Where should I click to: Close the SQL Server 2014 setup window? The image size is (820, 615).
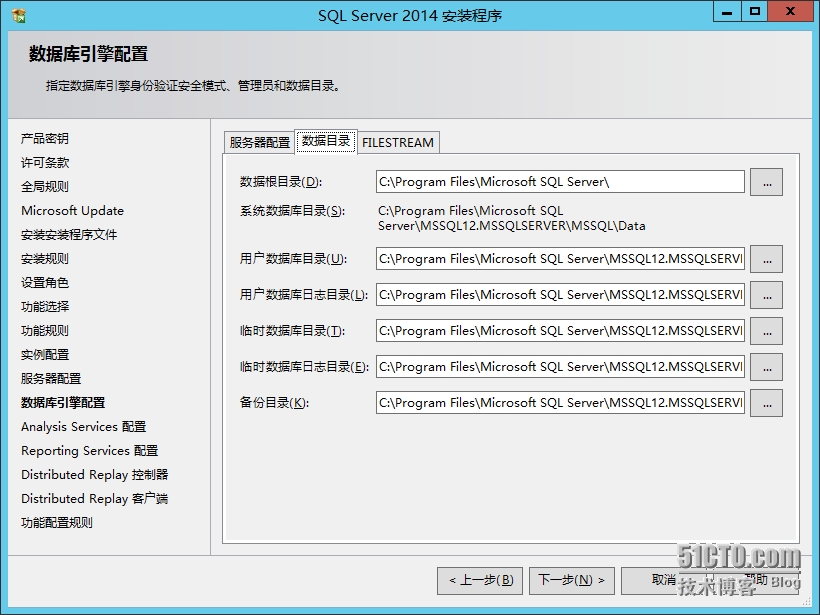pyautogui.click(x=790, y=12)
